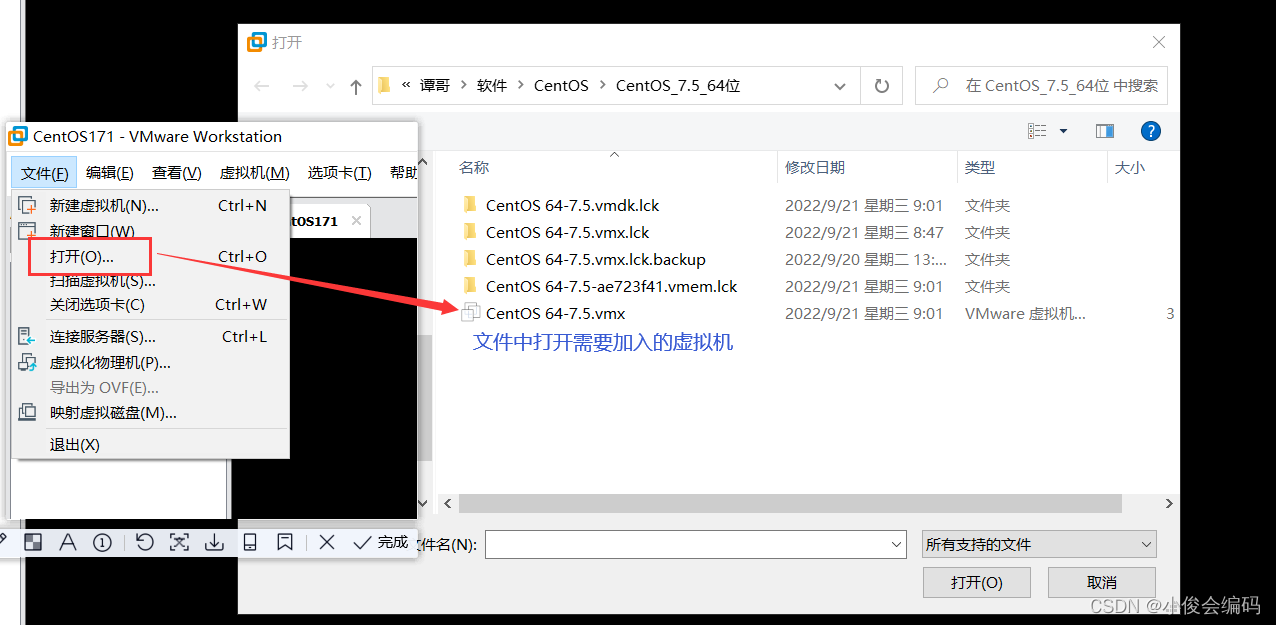1276x625 pixels.
Task: Click 谭哥 in the address path
Action: pyautogui.click(x=435, y=86)
